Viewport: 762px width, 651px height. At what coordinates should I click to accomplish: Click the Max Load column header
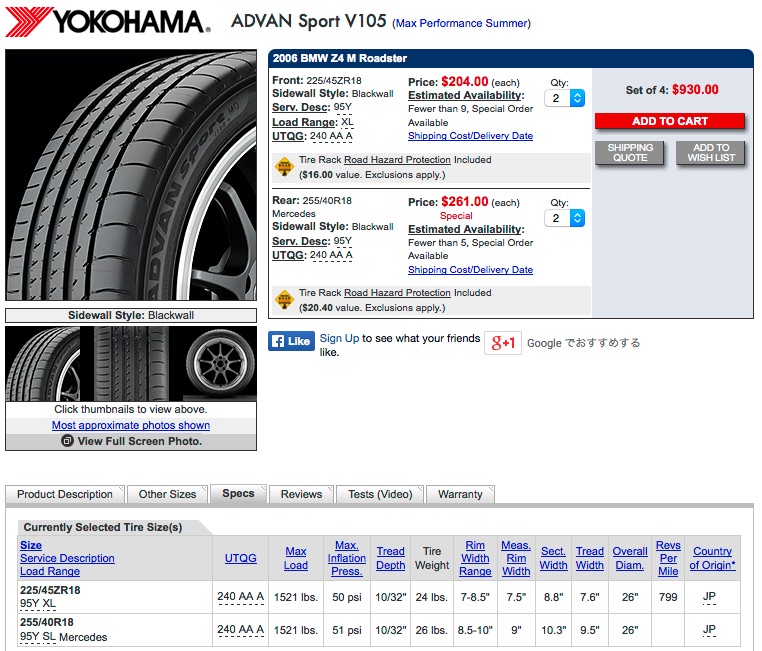(296, 558)
